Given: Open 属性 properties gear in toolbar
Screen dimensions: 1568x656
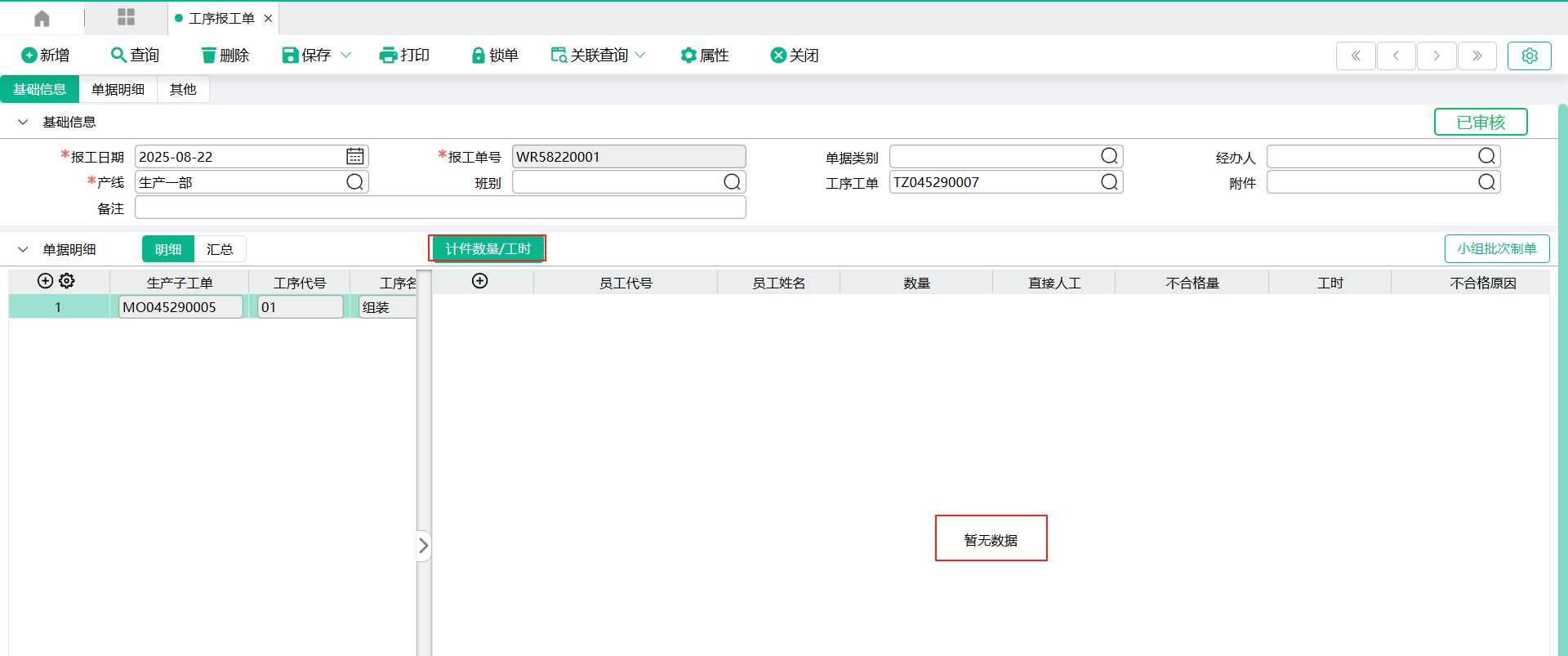Looking at the screenshot, I should click(x=688, y=55).
